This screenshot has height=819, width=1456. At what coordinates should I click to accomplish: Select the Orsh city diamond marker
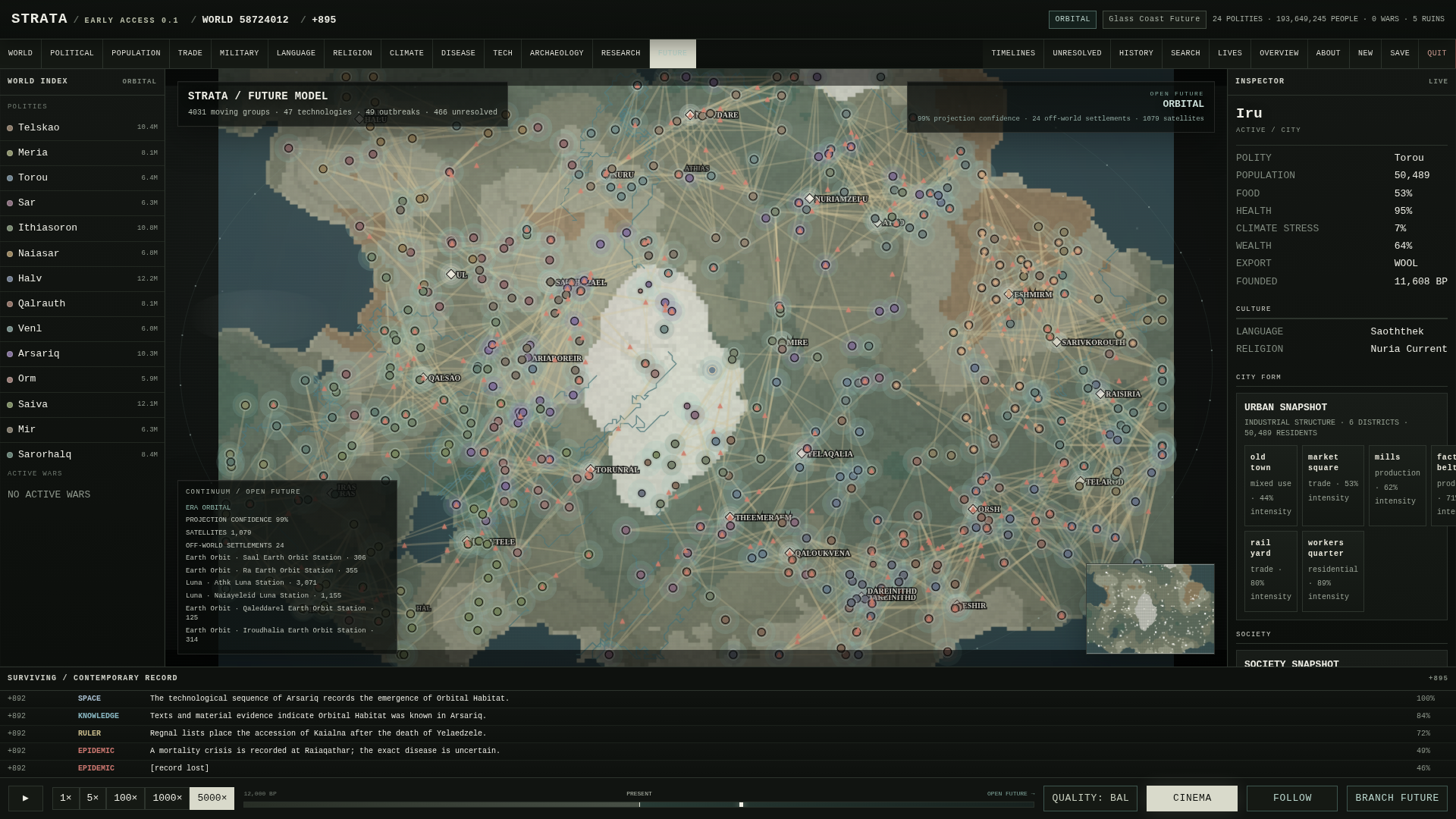[974, 510]
